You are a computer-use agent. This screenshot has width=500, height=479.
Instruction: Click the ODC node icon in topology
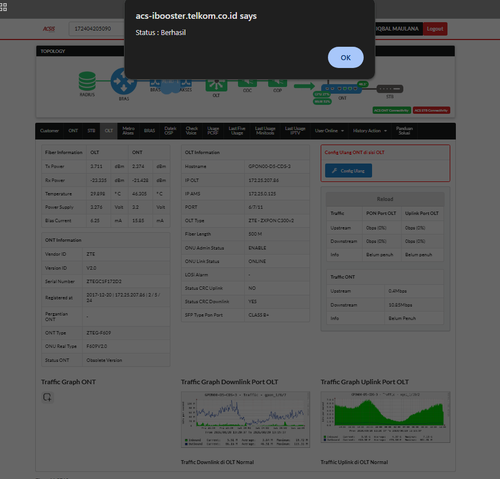pyautogui.click(x=247, y=82)
